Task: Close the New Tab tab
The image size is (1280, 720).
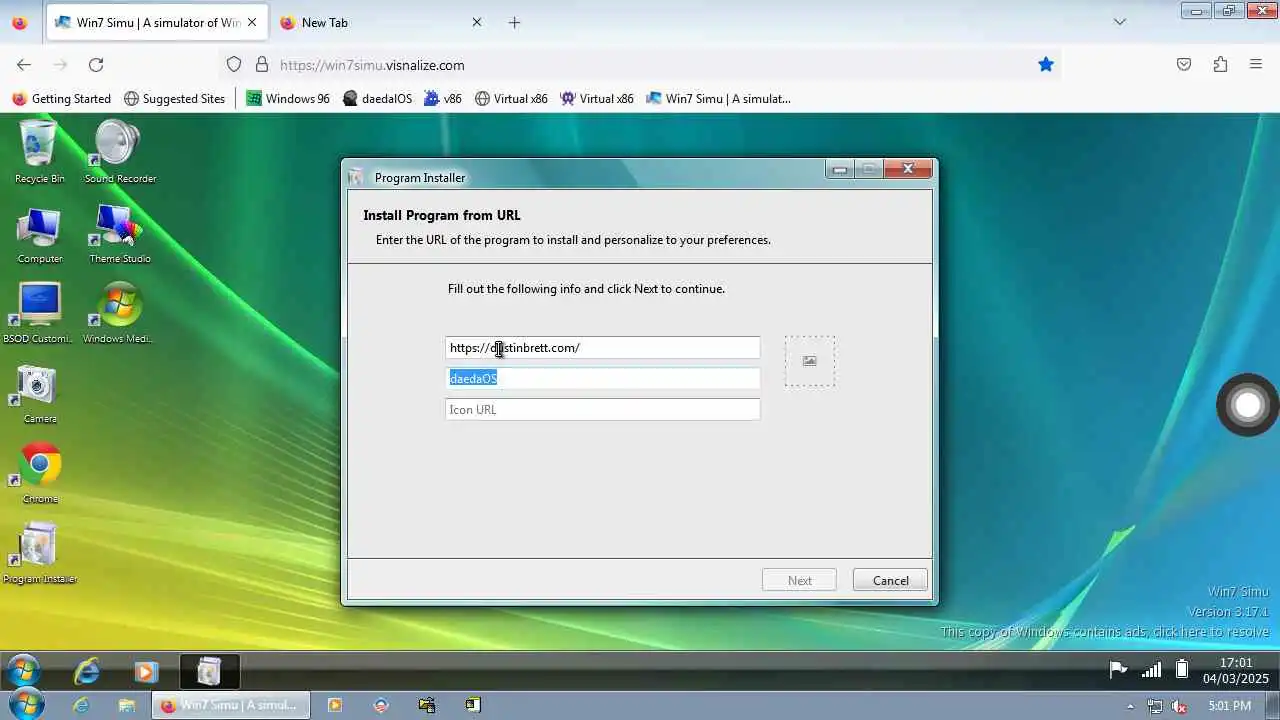Action: pos(477,22)
